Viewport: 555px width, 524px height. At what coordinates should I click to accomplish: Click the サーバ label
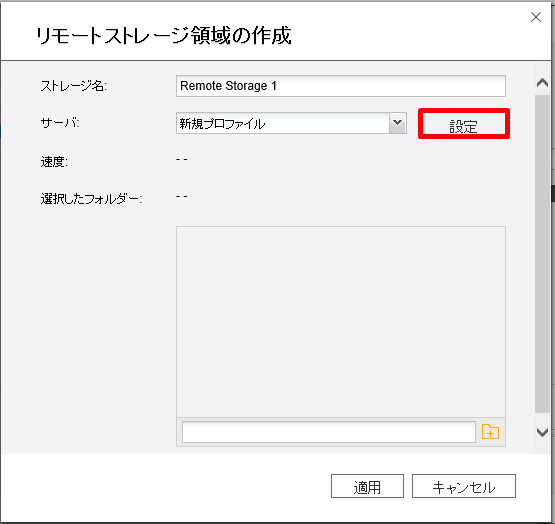(60, 123)
